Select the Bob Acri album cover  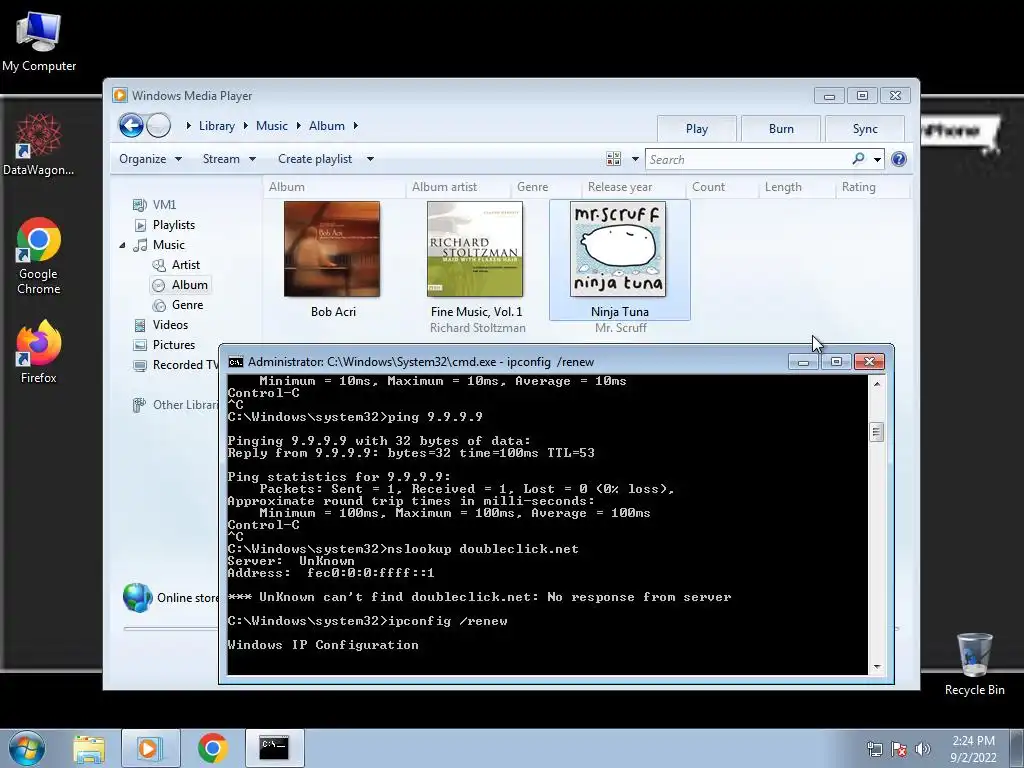tap(332, 249)
